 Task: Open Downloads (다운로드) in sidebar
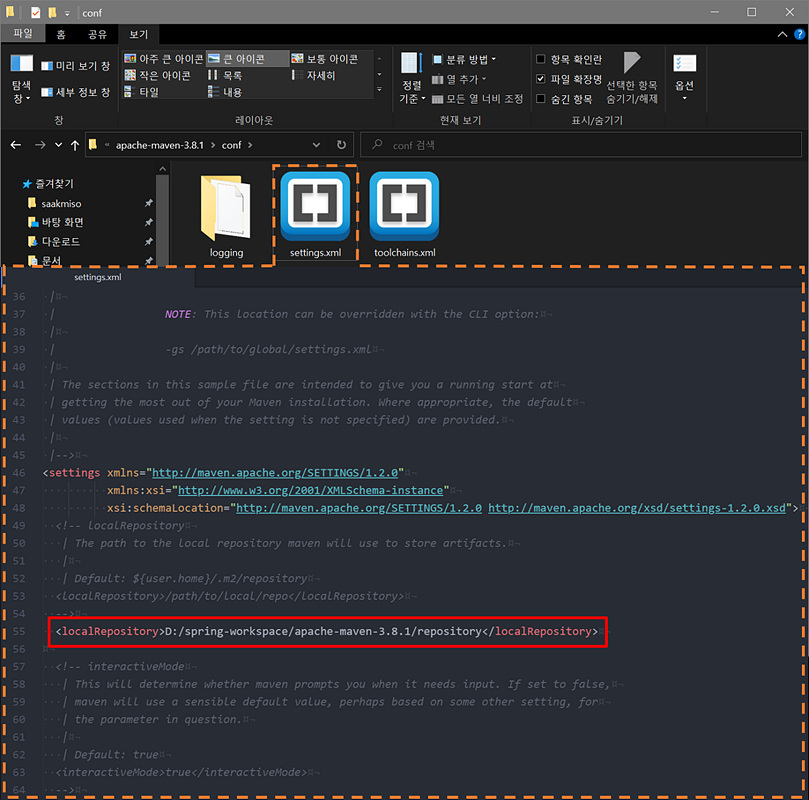54,241
